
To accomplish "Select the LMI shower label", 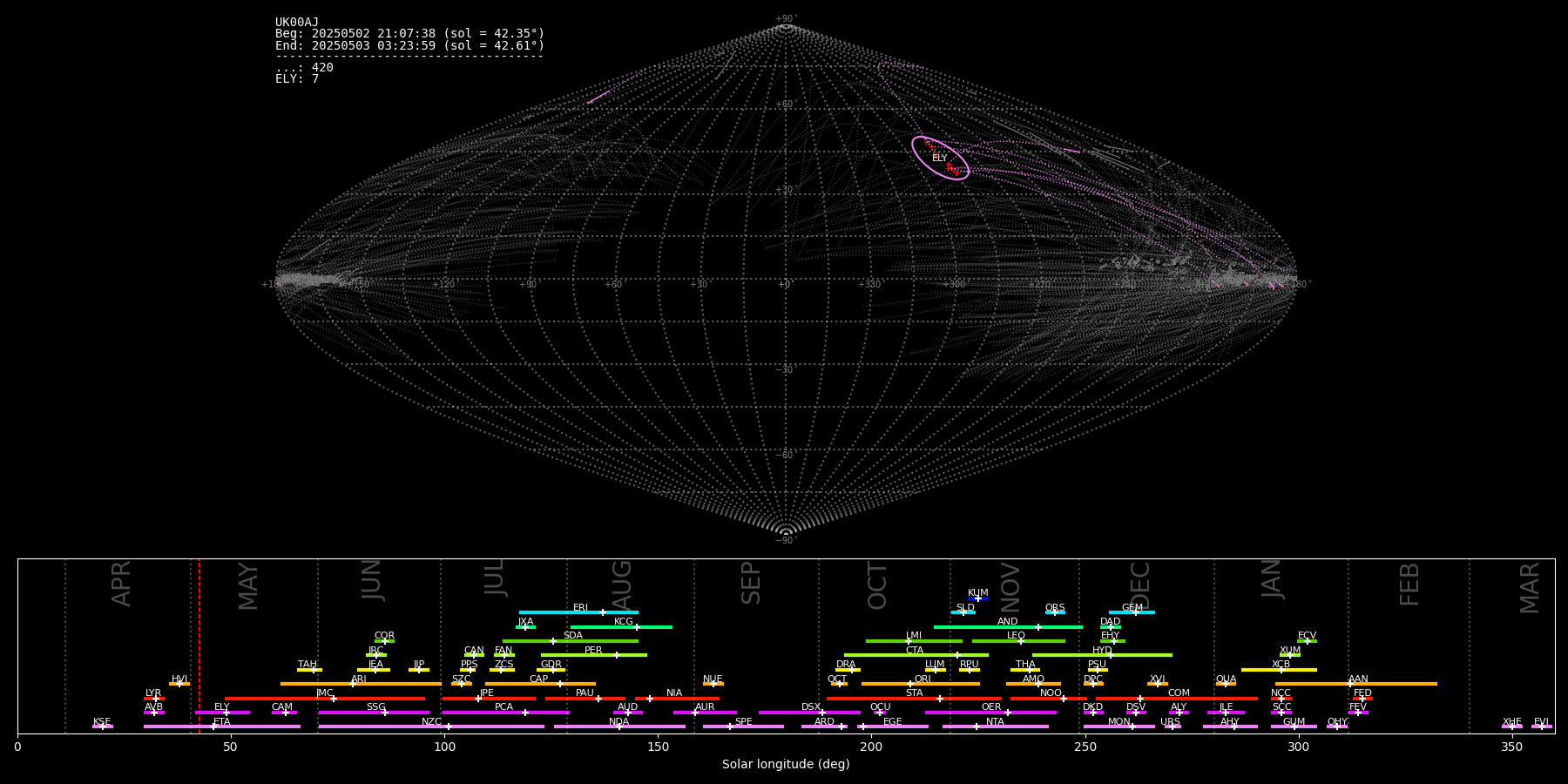I will 914,635.
